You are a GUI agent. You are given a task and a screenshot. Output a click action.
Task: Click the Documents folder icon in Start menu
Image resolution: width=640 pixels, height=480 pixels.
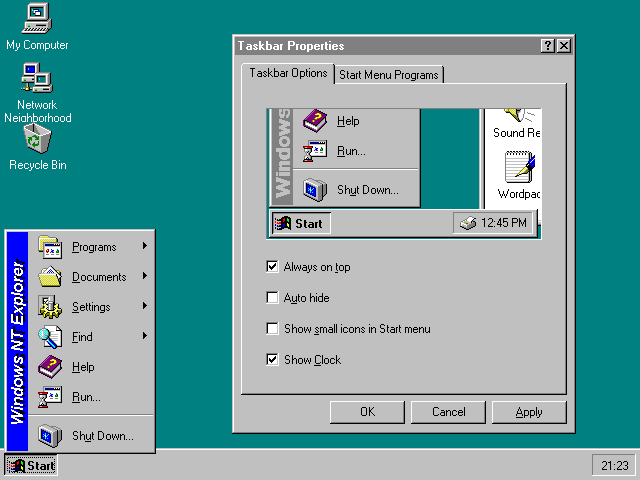click(x=50, y=277)
